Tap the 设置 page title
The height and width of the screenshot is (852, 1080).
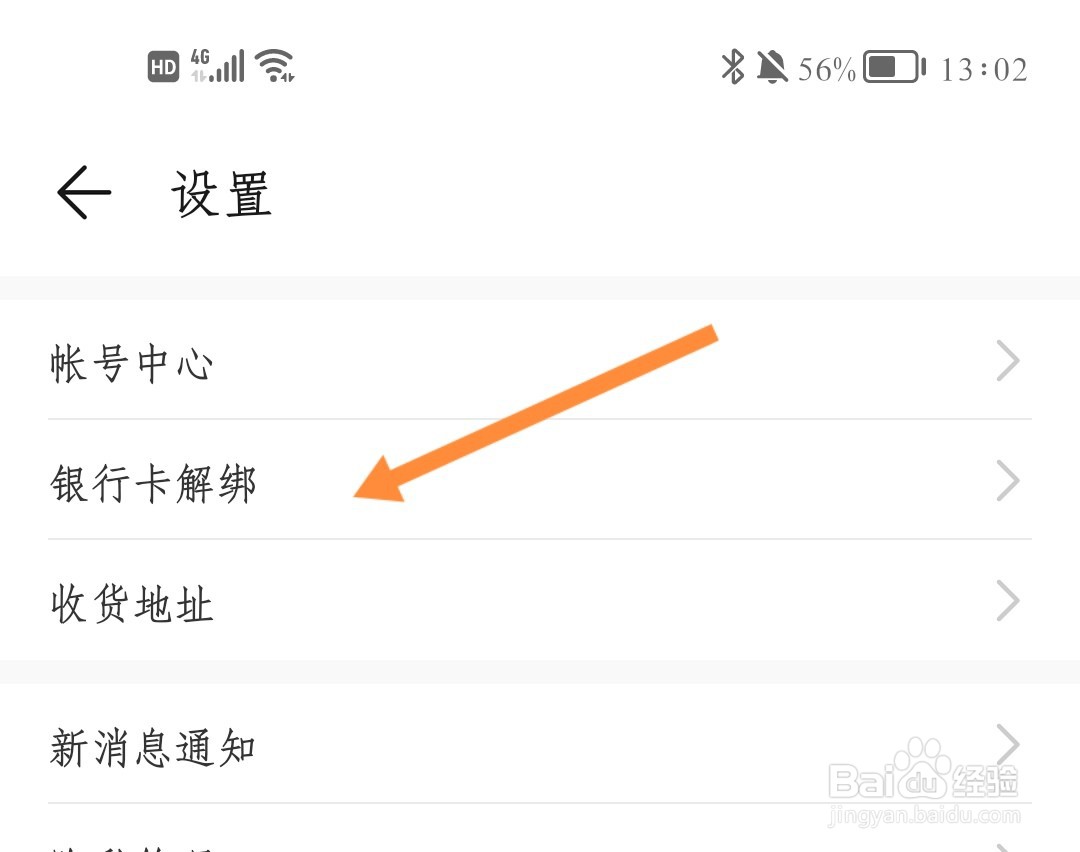coord(221,194)
